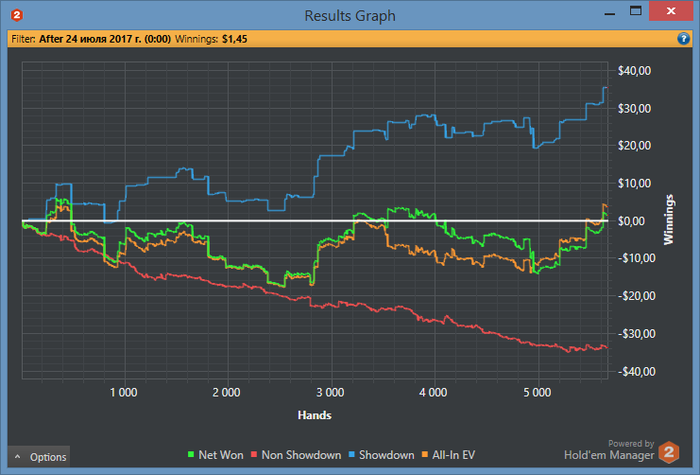Click the 4 000 hands axis label
Image resolution: width=700 pixels, height=475 pixels.
(433, 392)
